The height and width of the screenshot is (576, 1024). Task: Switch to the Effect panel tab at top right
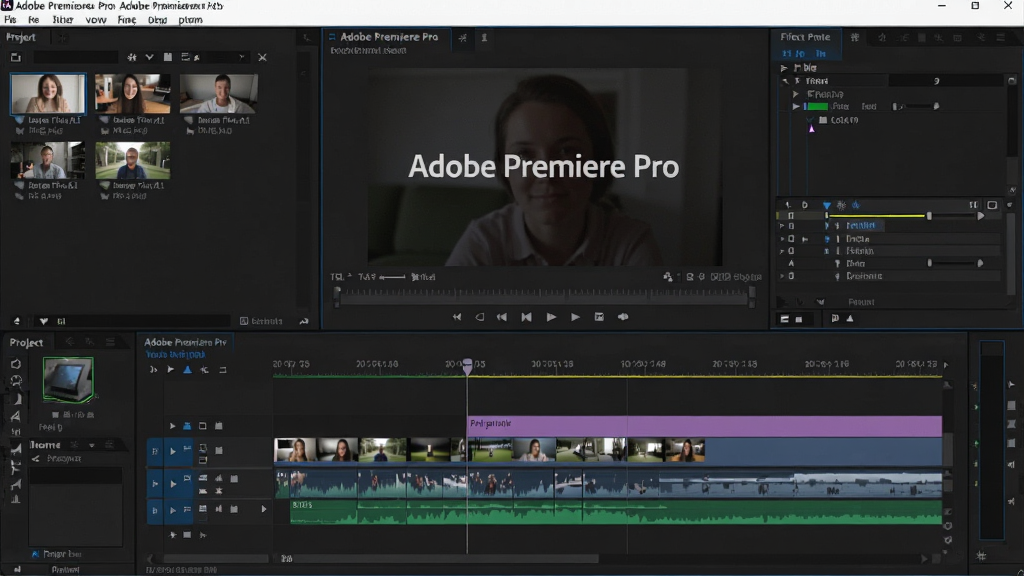click(805, 37)
